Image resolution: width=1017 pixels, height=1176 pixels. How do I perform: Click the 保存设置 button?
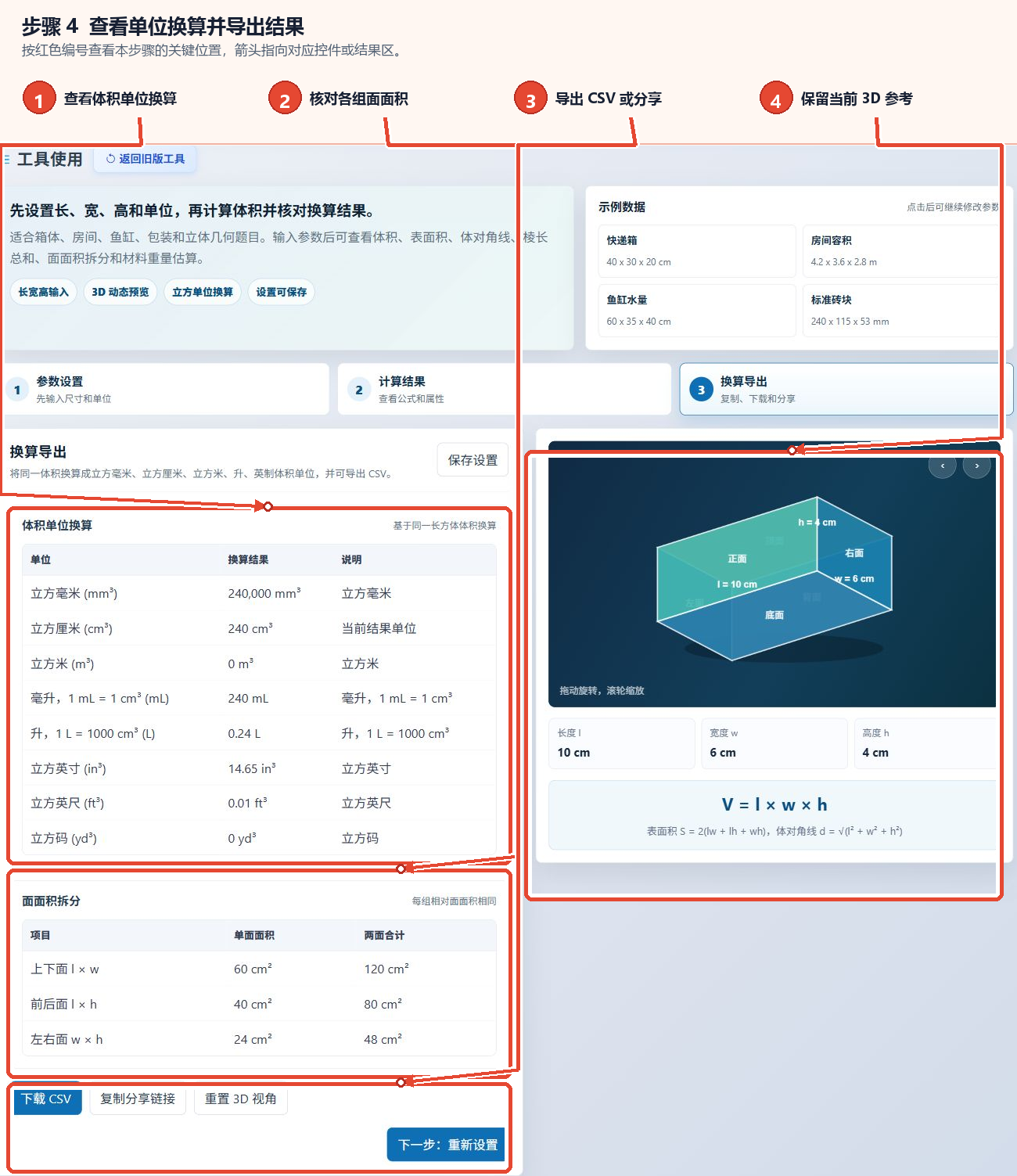(473, 460)
